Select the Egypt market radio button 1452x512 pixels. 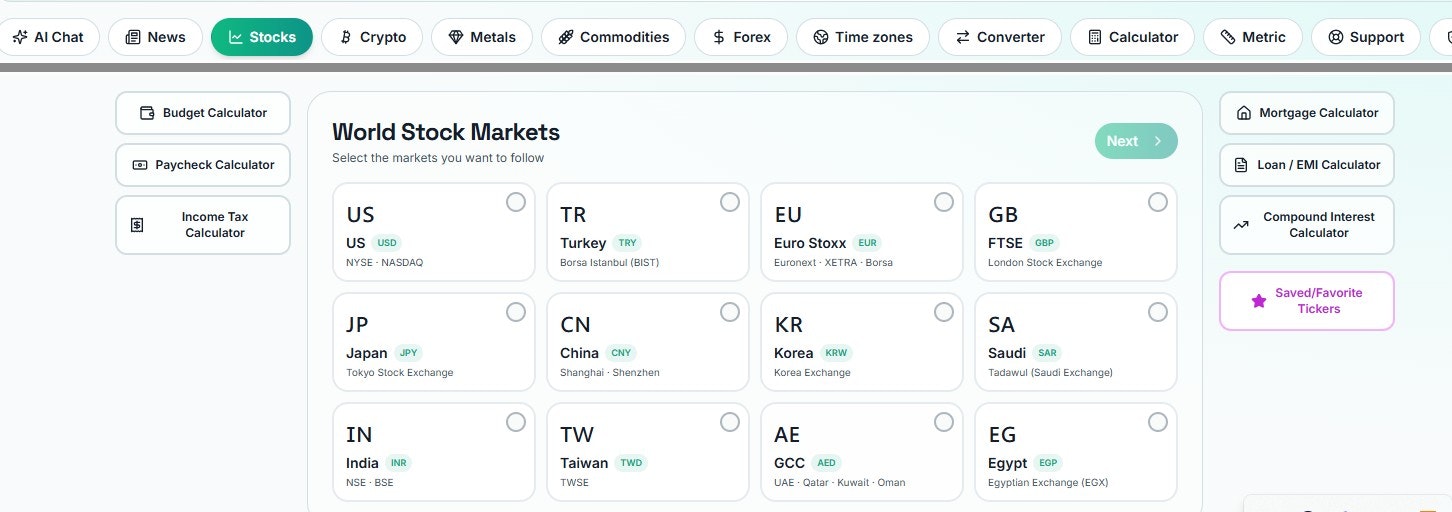pyautogui.click(x=1158, y=422)
